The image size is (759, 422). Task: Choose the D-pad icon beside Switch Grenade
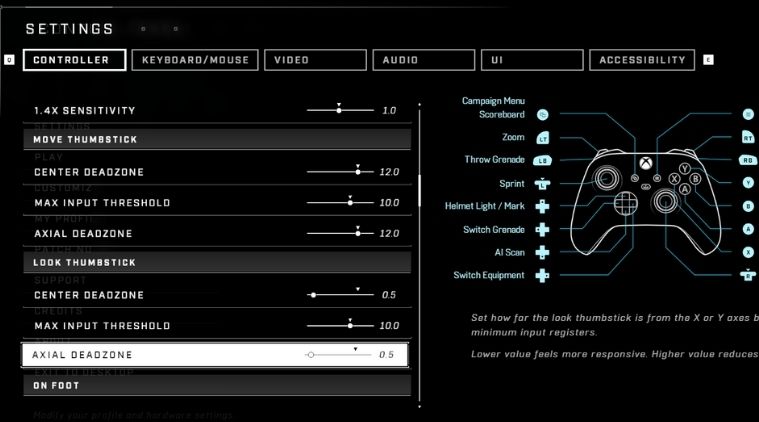[542, 230]
